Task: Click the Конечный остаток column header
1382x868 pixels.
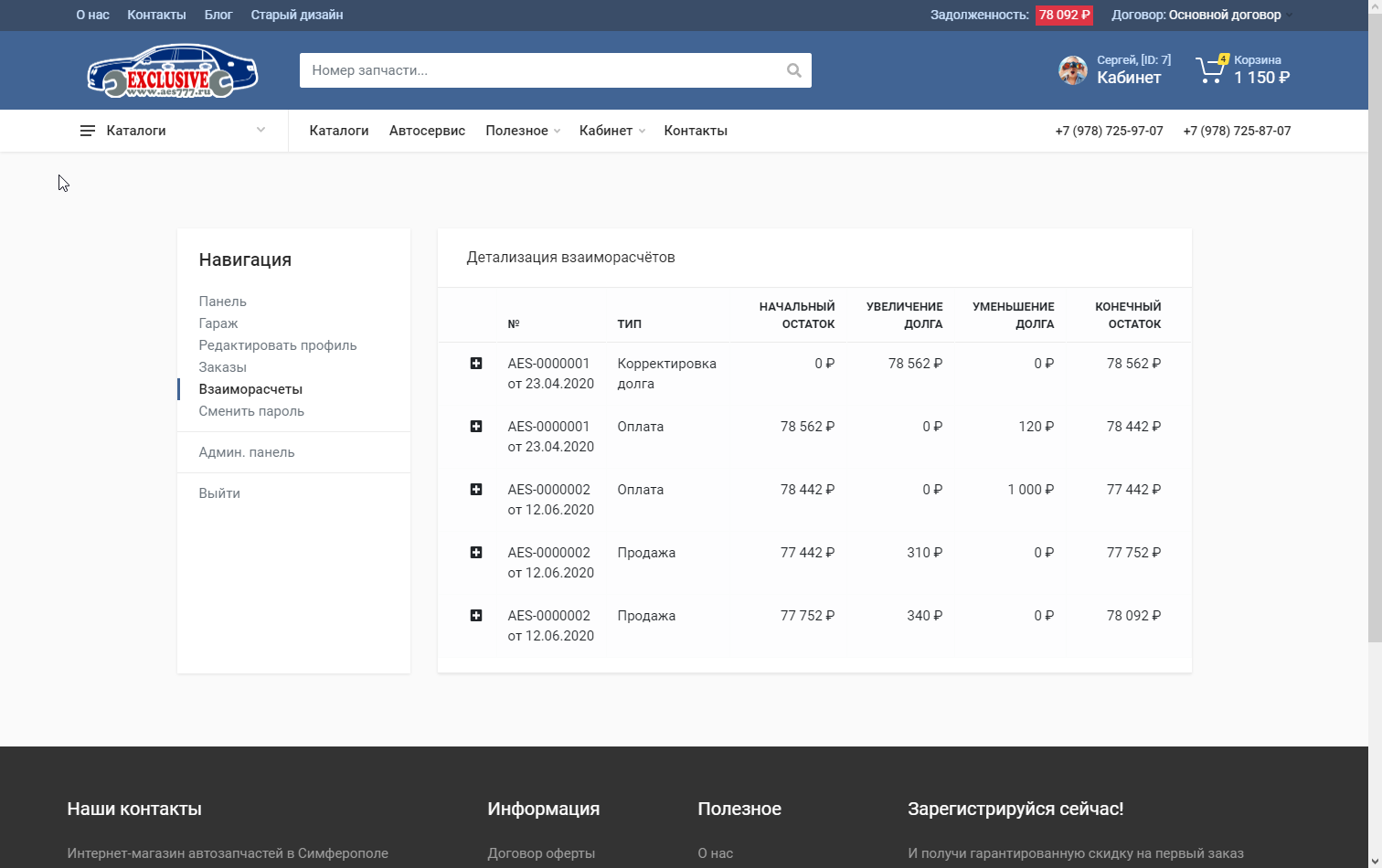Action: coord(1128,315)
